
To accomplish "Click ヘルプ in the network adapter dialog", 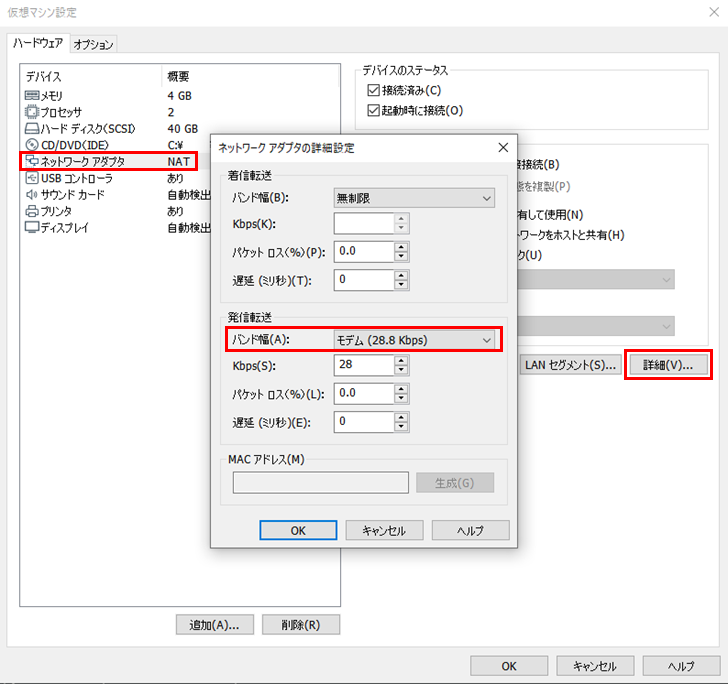I will coord(471,530).
